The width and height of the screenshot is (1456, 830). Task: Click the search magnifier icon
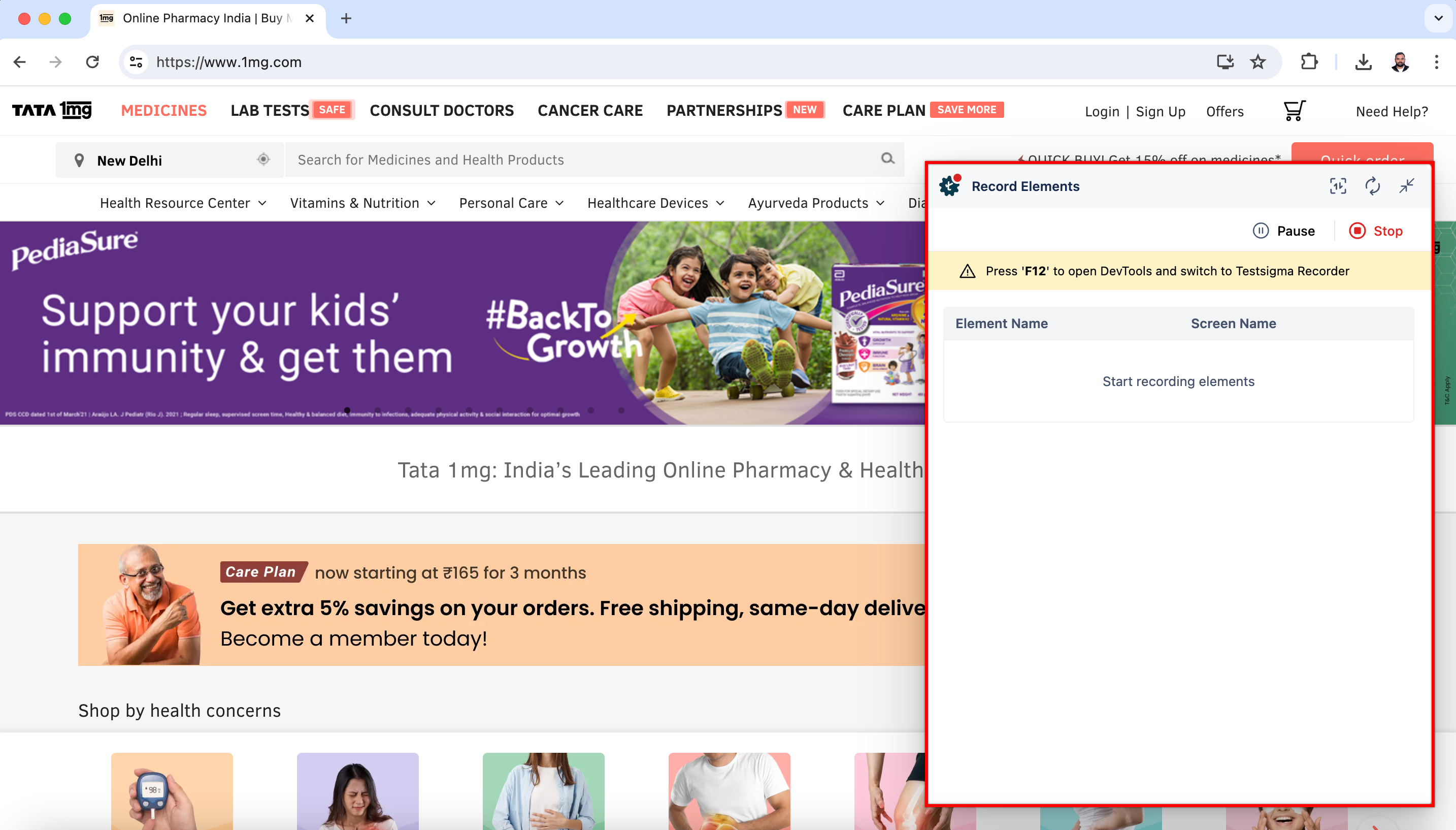[x=887, y=158]
